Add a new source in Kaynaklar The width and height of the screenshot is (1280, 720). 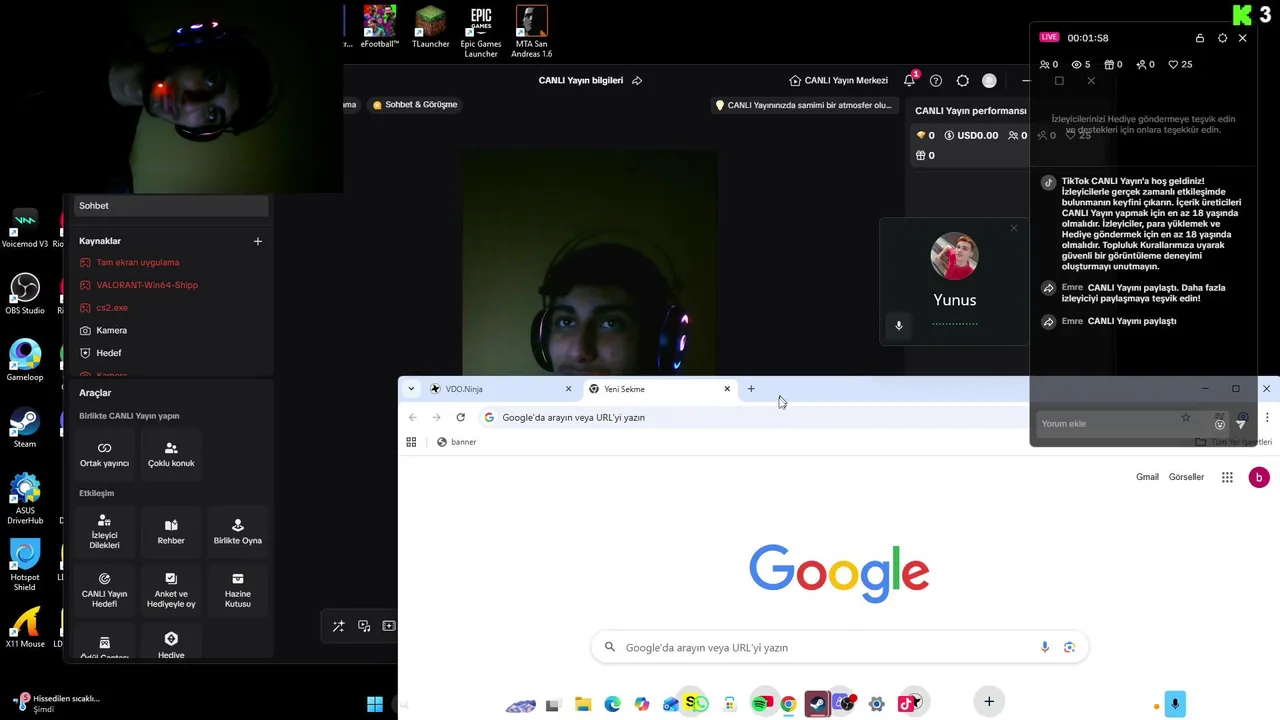point(258,241)
